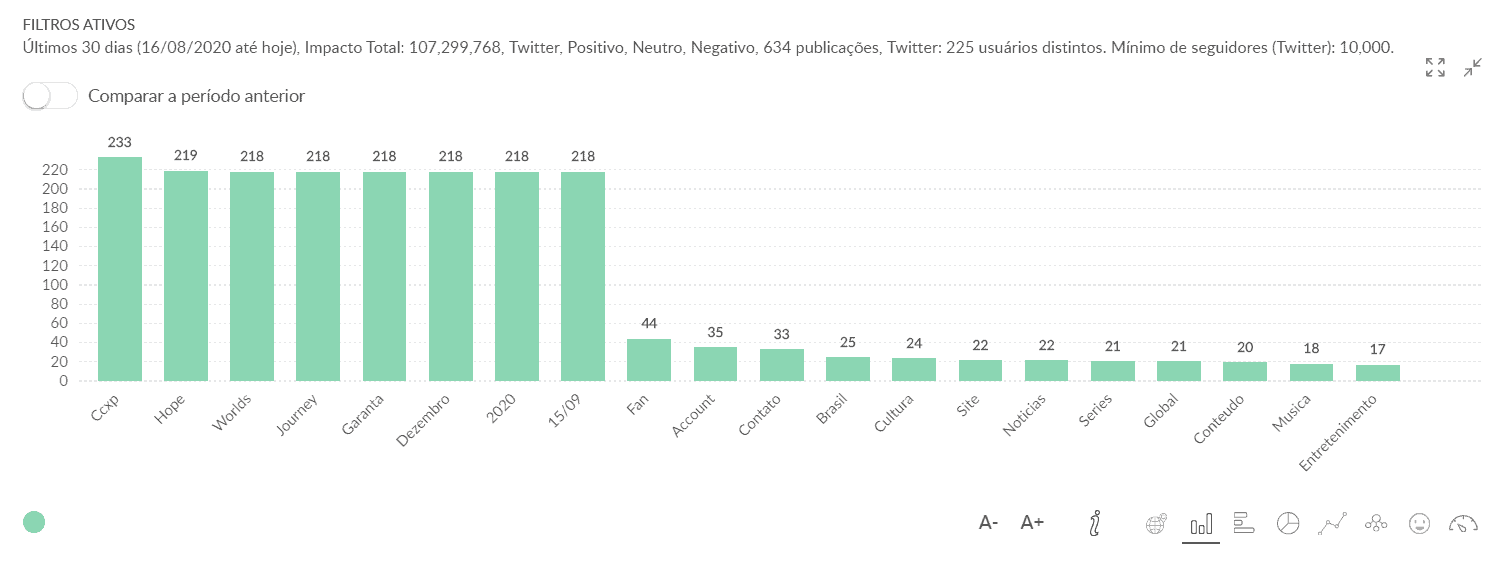Switch to the world map globe view
The height and width of the screenshot is (568, 1504).
1156,523
